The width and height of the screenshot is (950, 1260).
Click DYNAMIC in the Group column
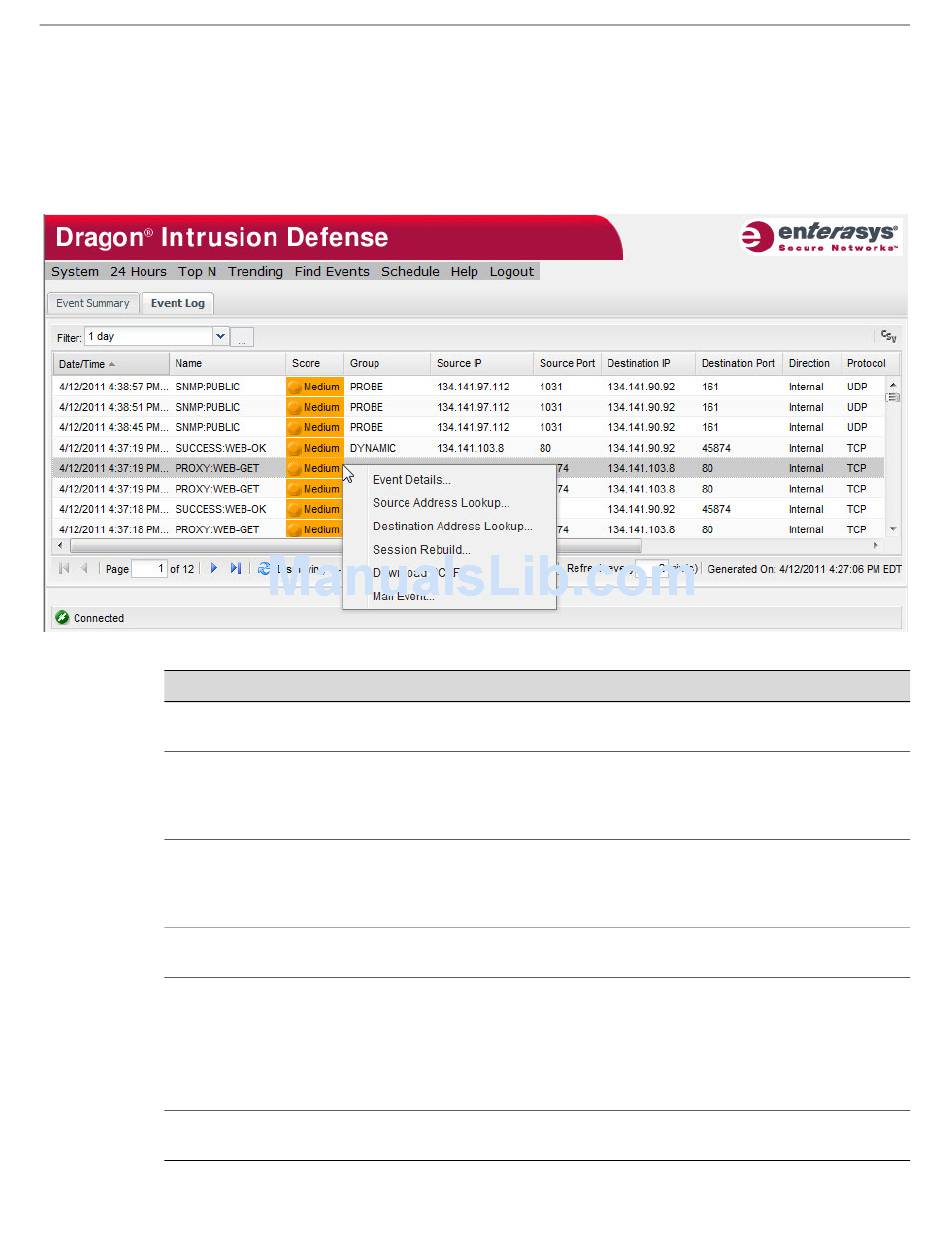tap(373, 448)
